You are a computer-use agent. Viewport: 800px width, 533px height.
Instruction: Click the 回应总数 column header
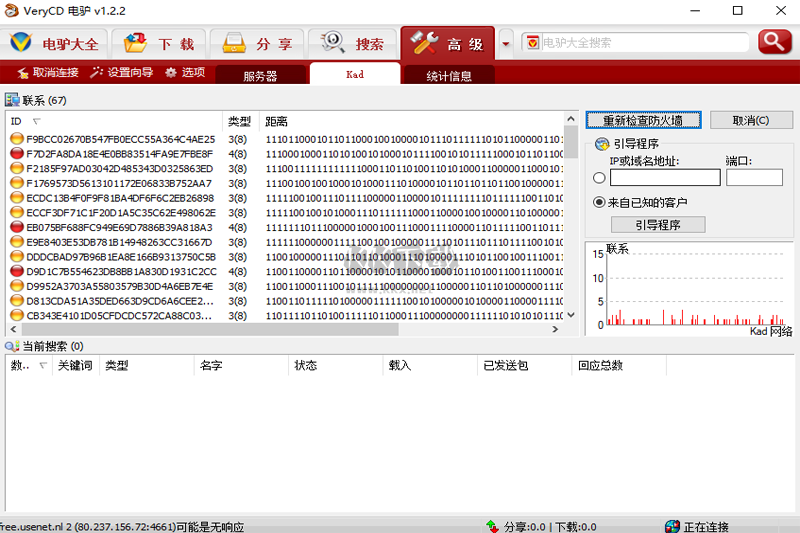(619, 365)
